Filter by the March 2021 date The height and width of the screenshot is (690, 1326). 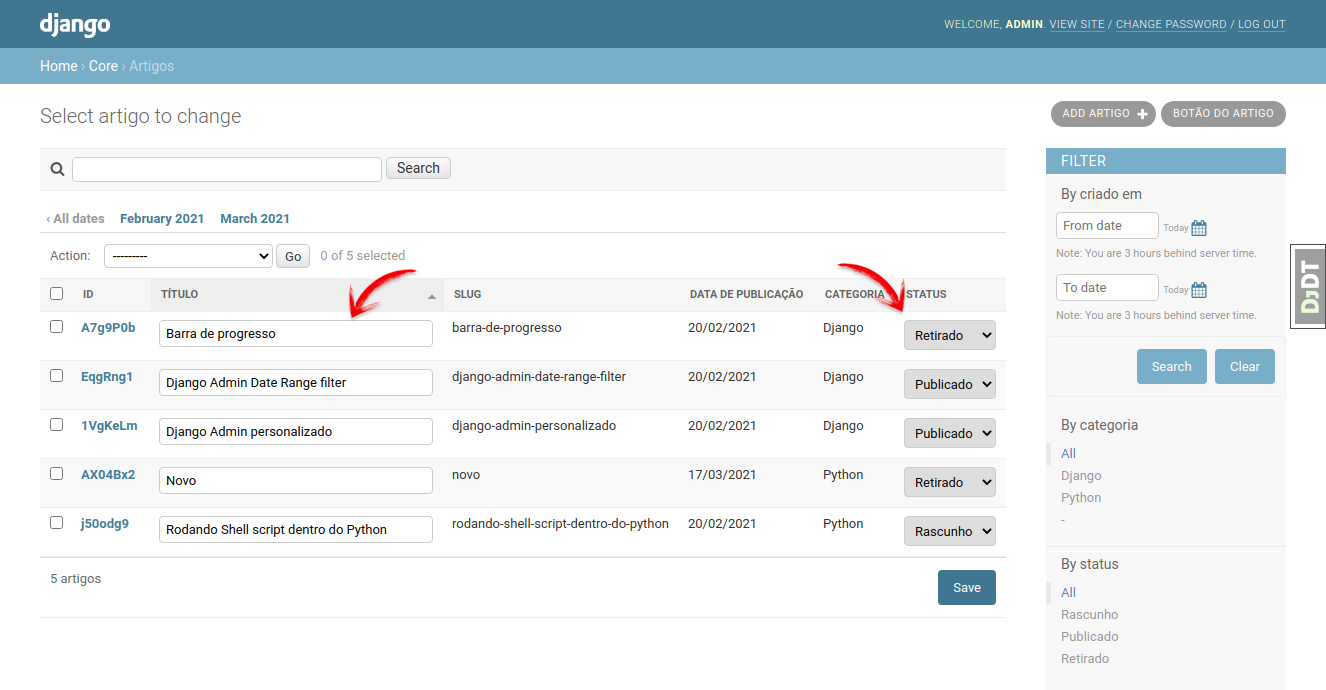pos(255,219)
